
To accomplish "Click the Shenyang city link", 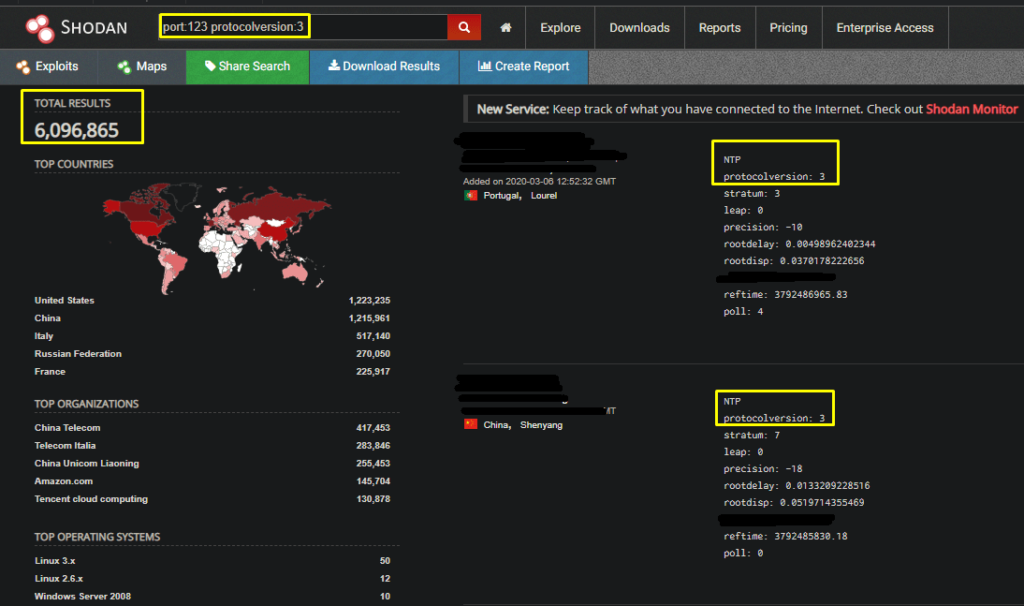I will pyautogui.click(x=541, y=425).
